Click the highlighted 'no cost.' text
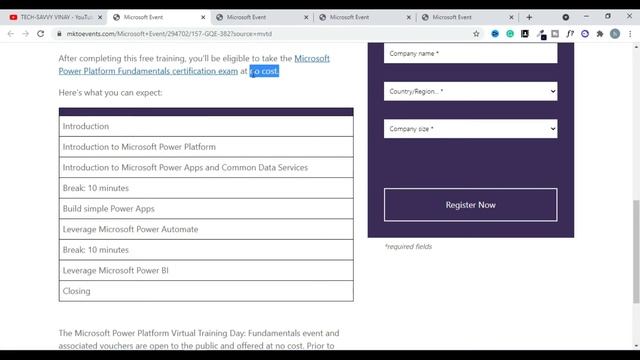The image size is (640, 360). 264,71
